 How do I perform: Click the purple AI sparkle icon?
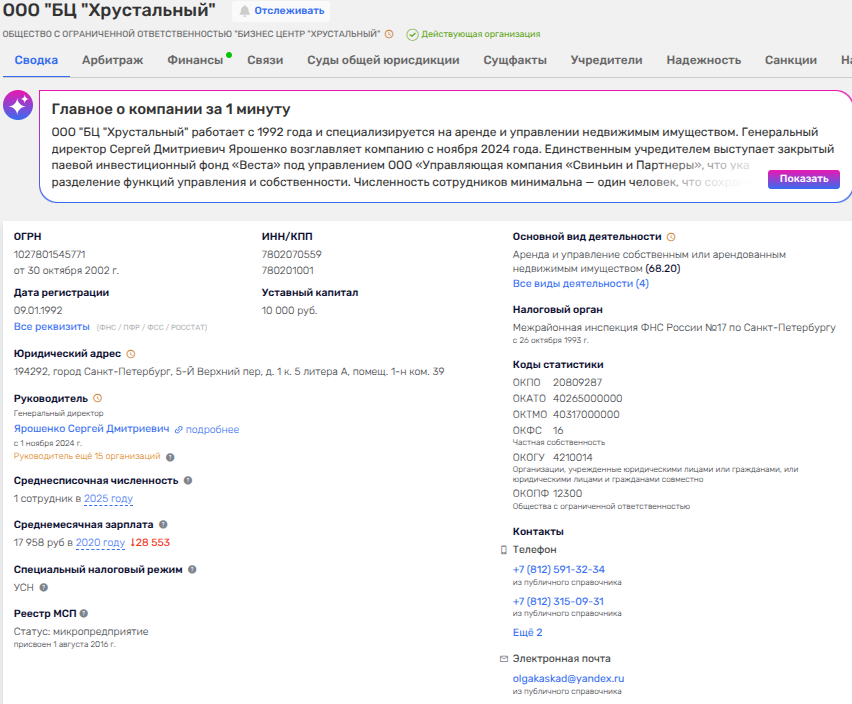click(18, 106)
